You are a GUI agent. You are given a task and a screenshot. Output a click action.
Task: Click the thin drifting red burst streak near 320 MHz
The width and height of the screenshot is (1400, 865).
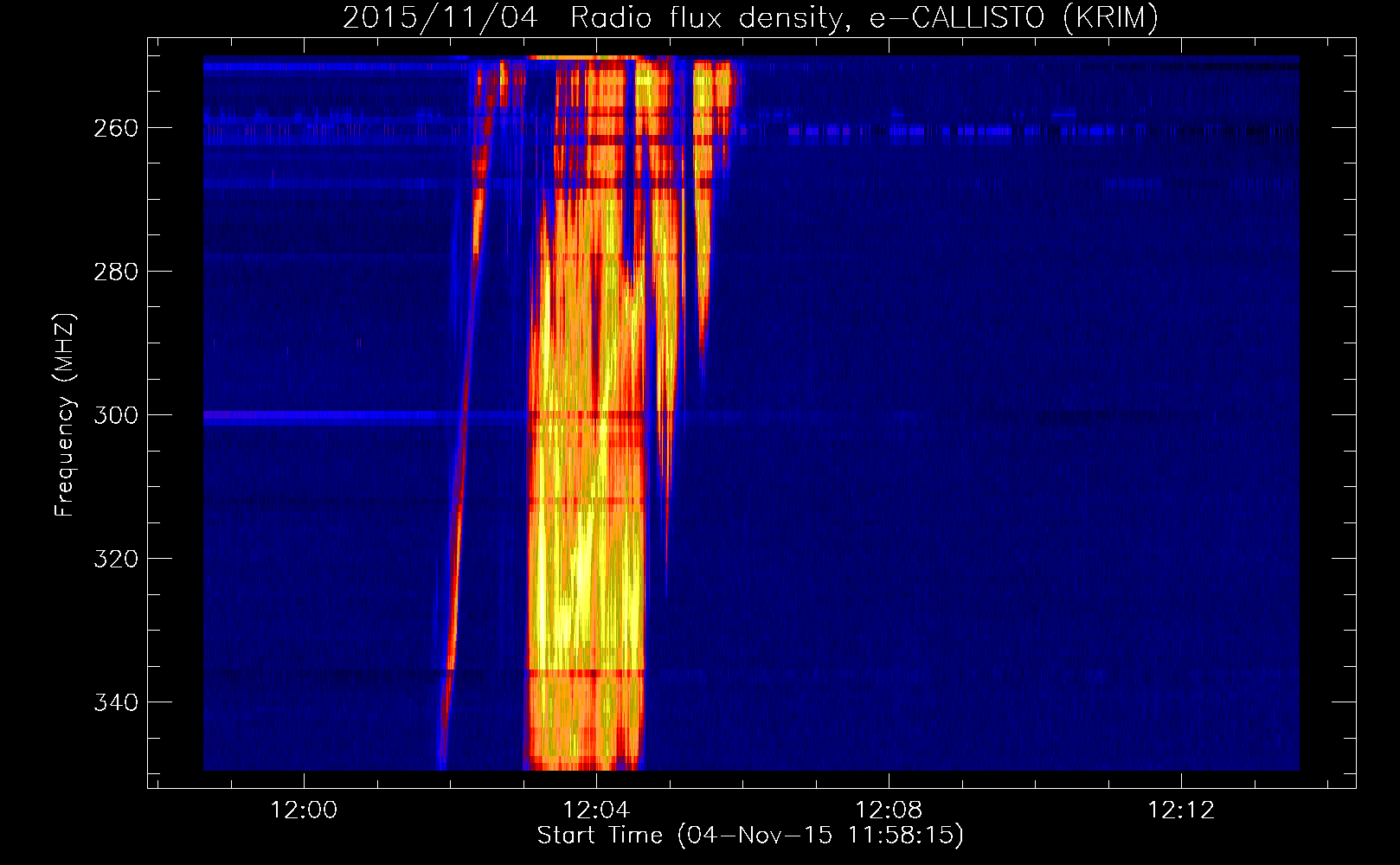458,558
